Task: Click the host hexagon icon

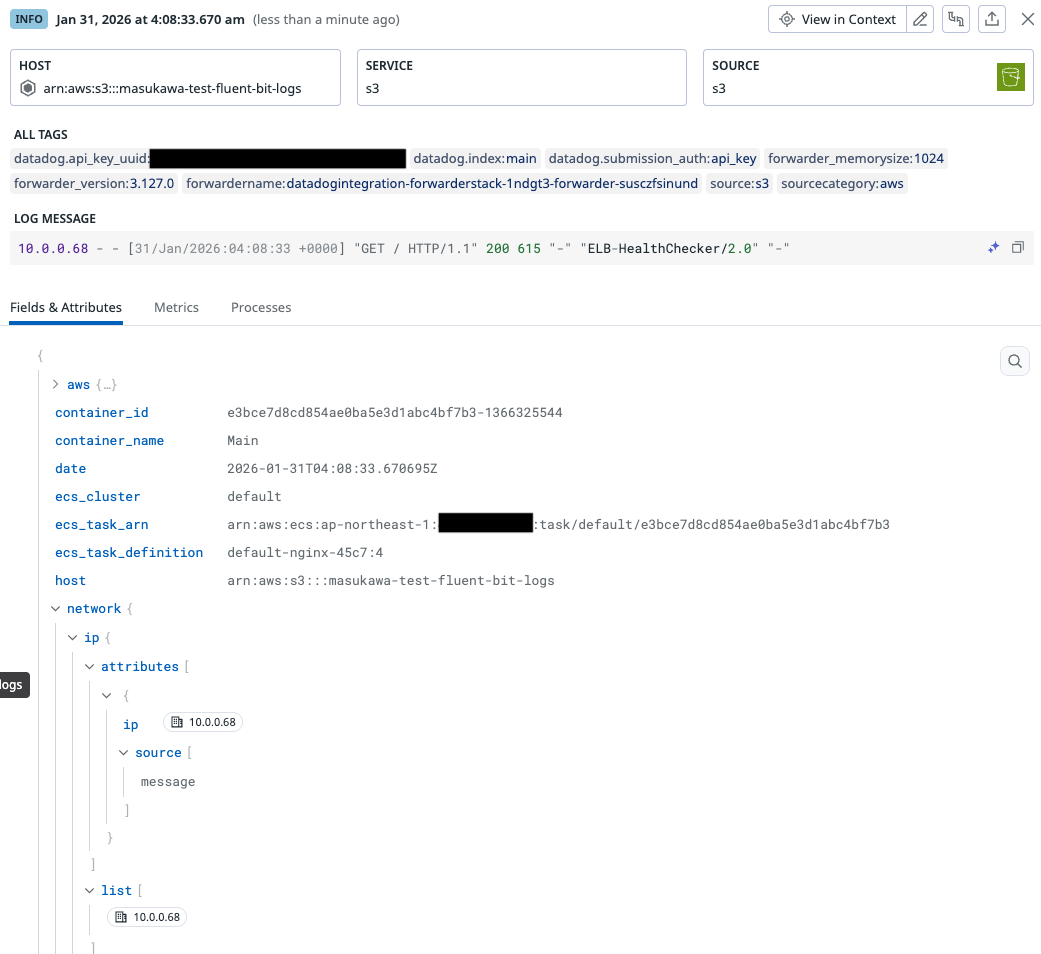Action: pyautogui.click(x=29, y=88)
